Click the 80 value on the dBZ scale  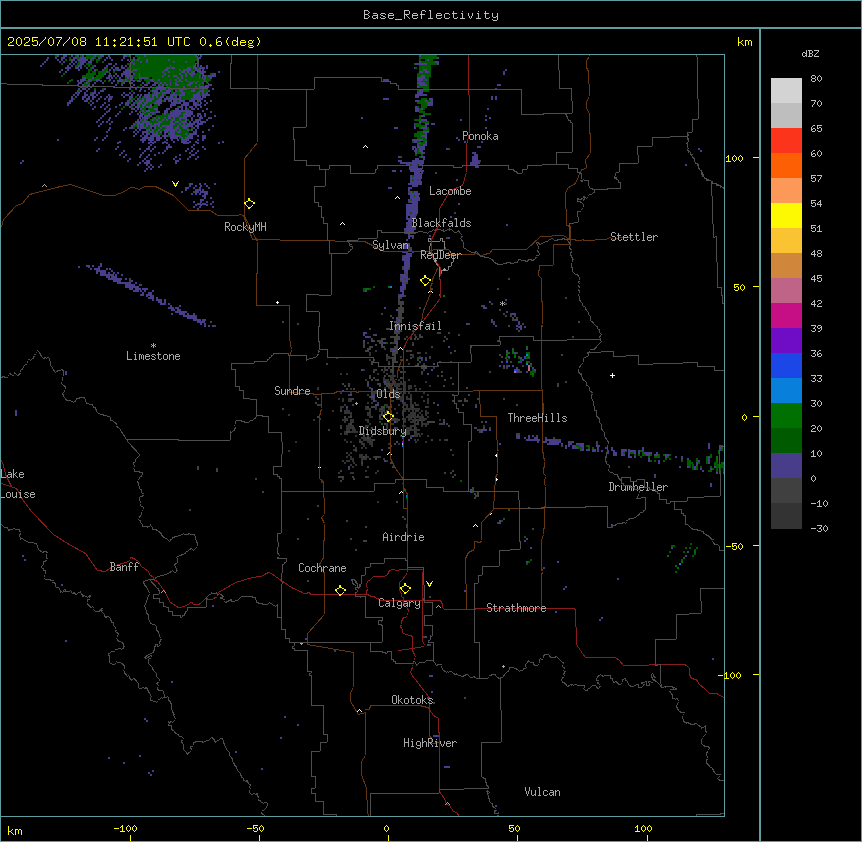(816, 79)
